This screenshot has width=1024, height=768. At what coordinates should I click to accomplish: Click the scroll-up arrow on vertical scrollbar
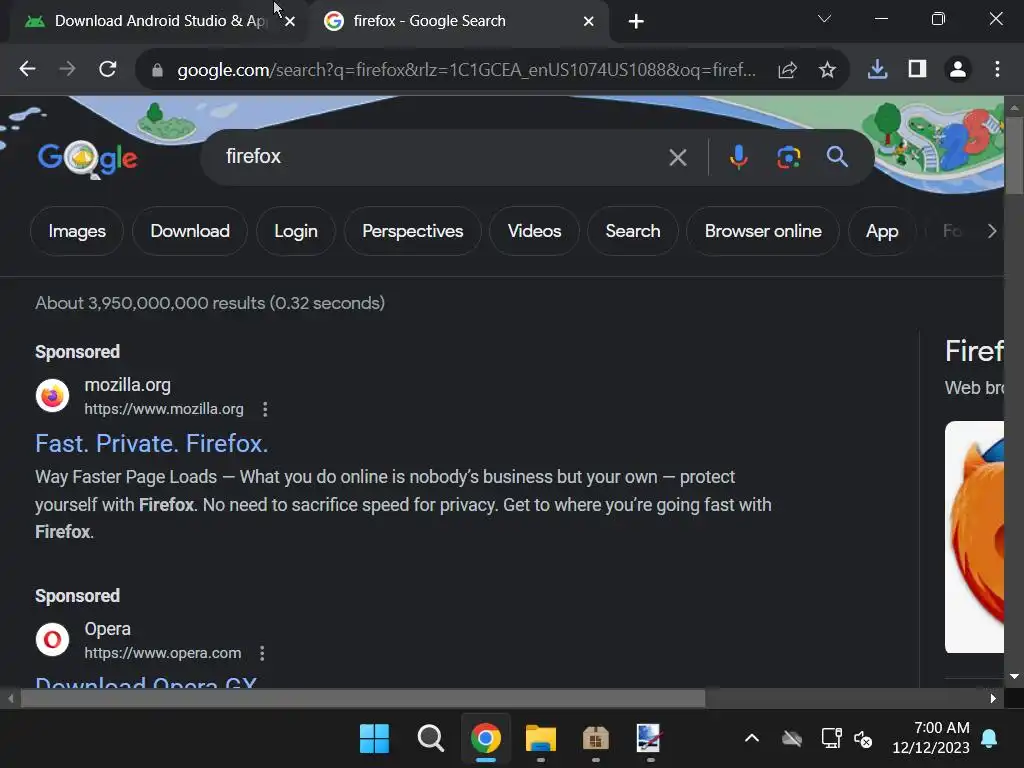[1014, 107]
